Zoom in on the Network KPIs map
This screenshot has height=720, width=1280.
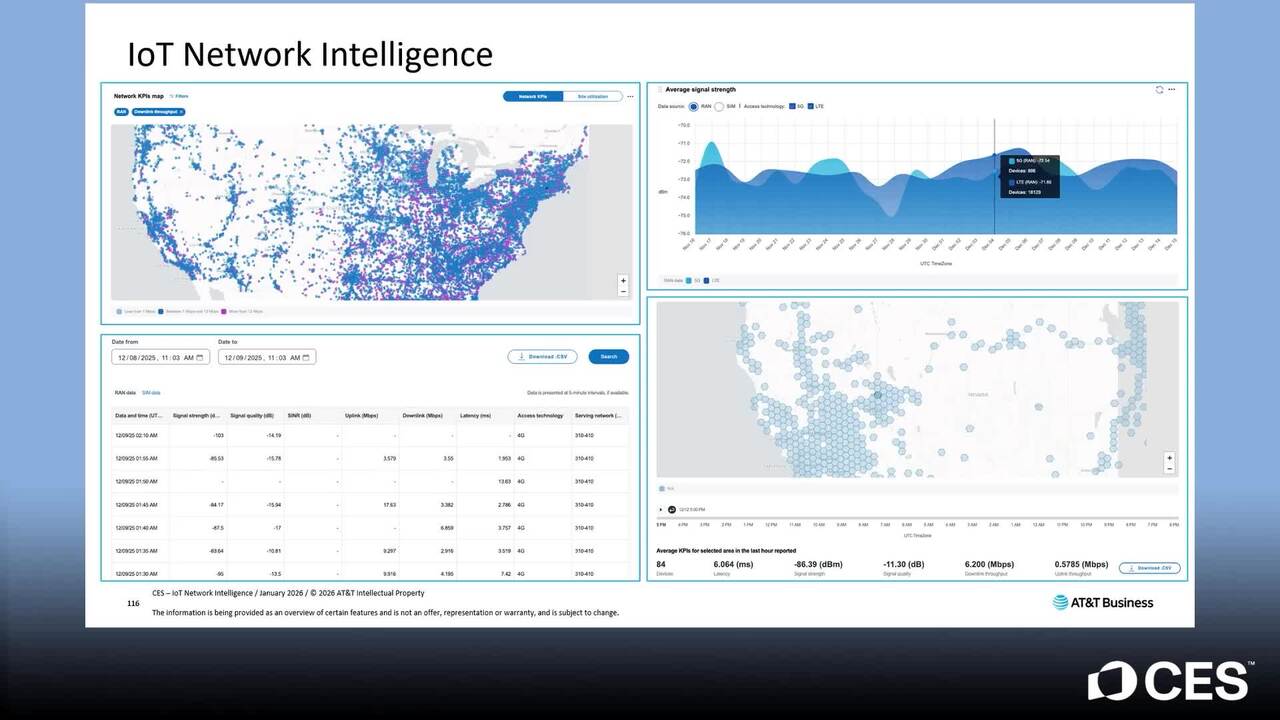(x=623, y=281)
